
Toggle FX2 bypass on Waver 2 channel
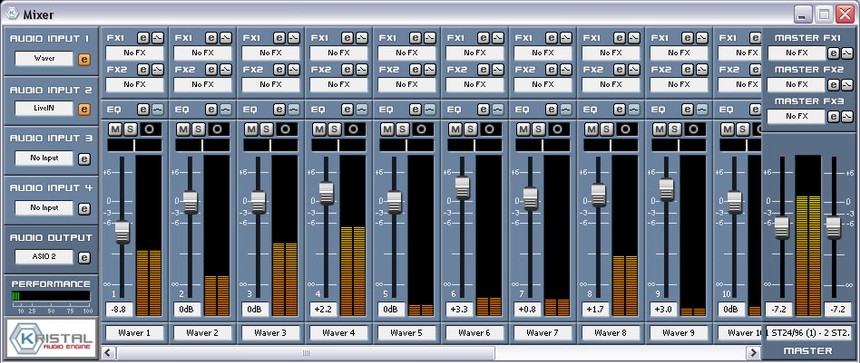point(226,70)
